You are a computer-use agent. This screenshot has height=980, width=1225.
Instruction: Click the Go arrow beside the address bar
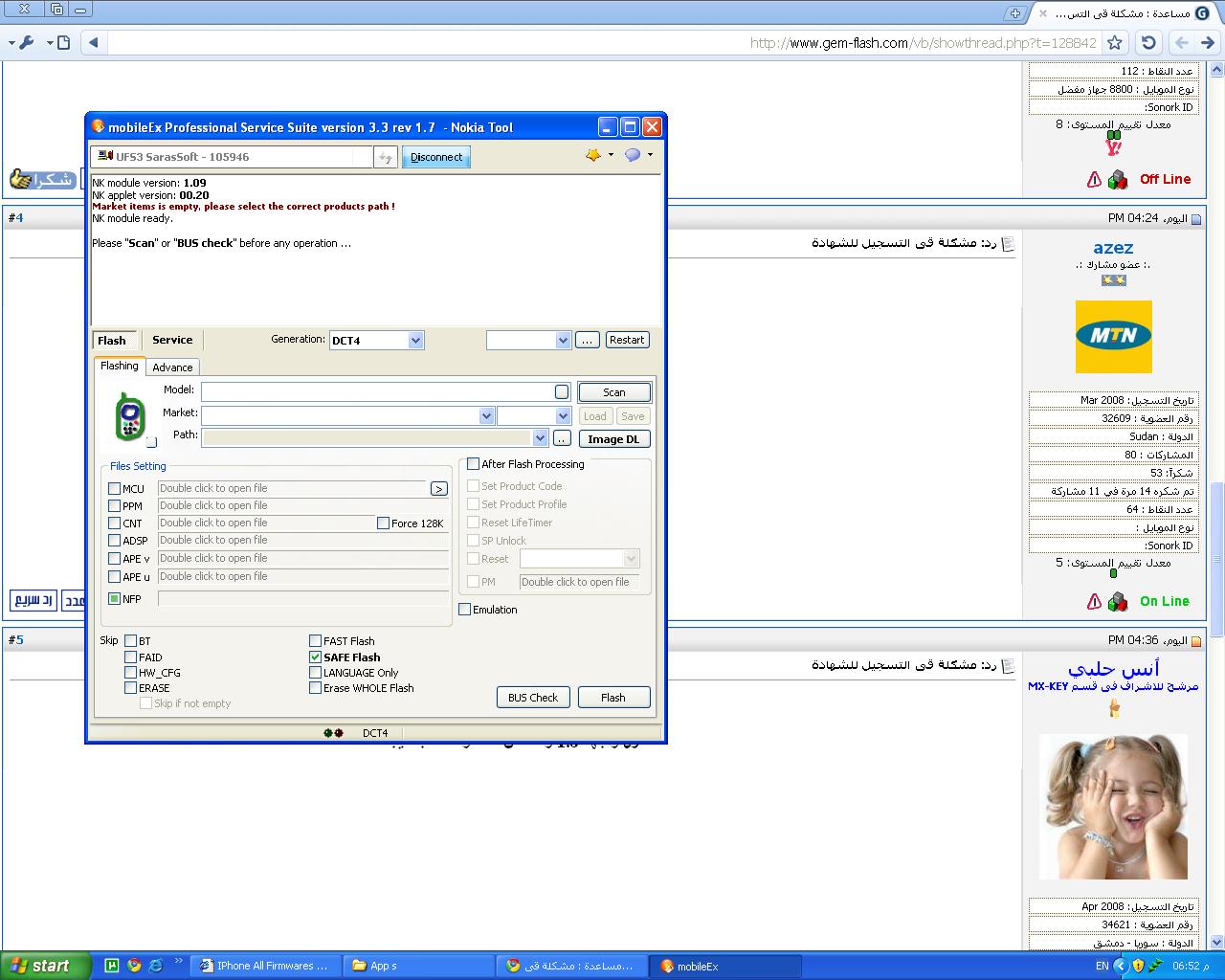(x=93, y=42)
